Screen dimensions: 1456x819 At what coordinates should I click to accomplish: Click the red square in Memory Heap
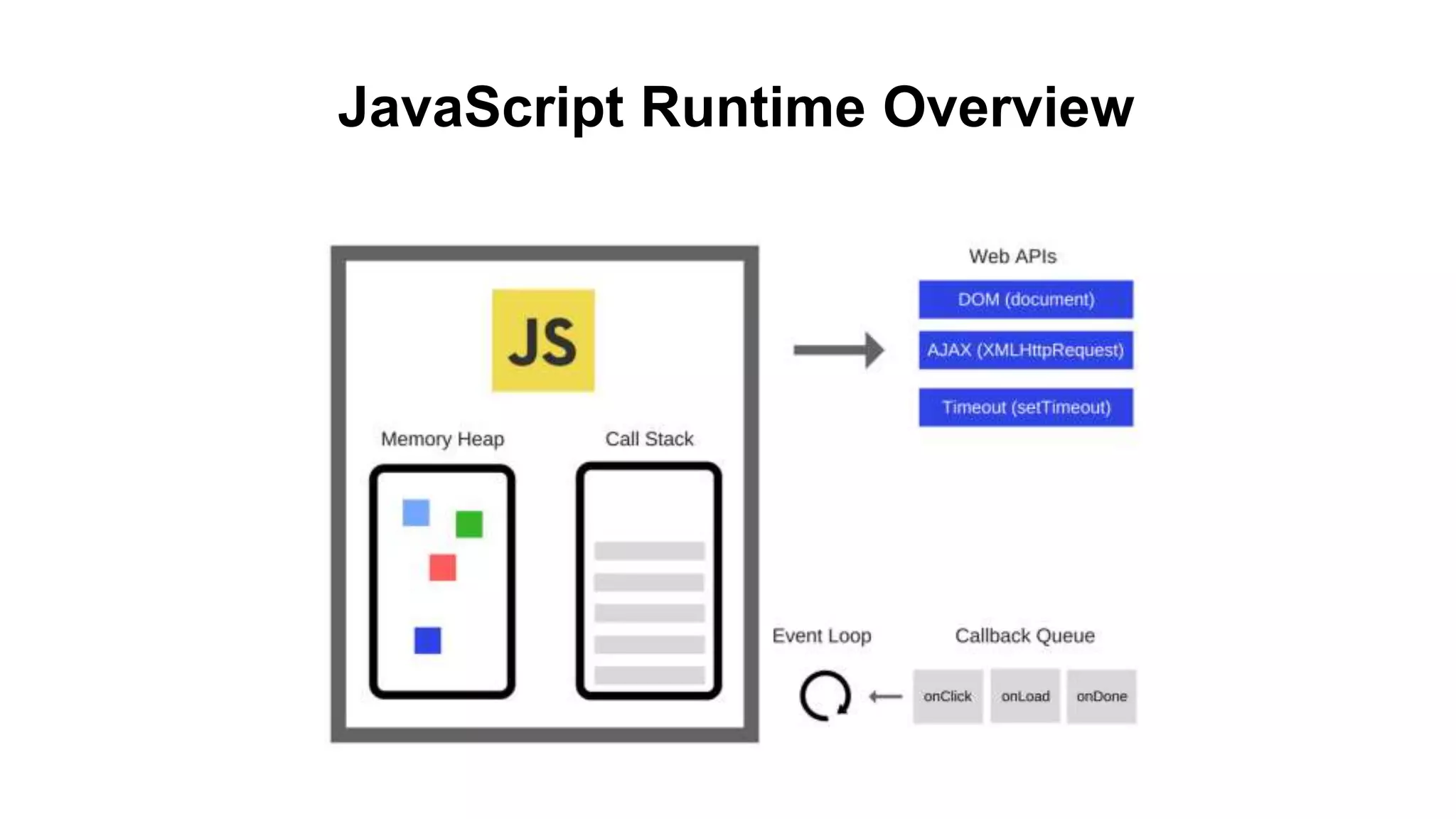click(442, 567)
